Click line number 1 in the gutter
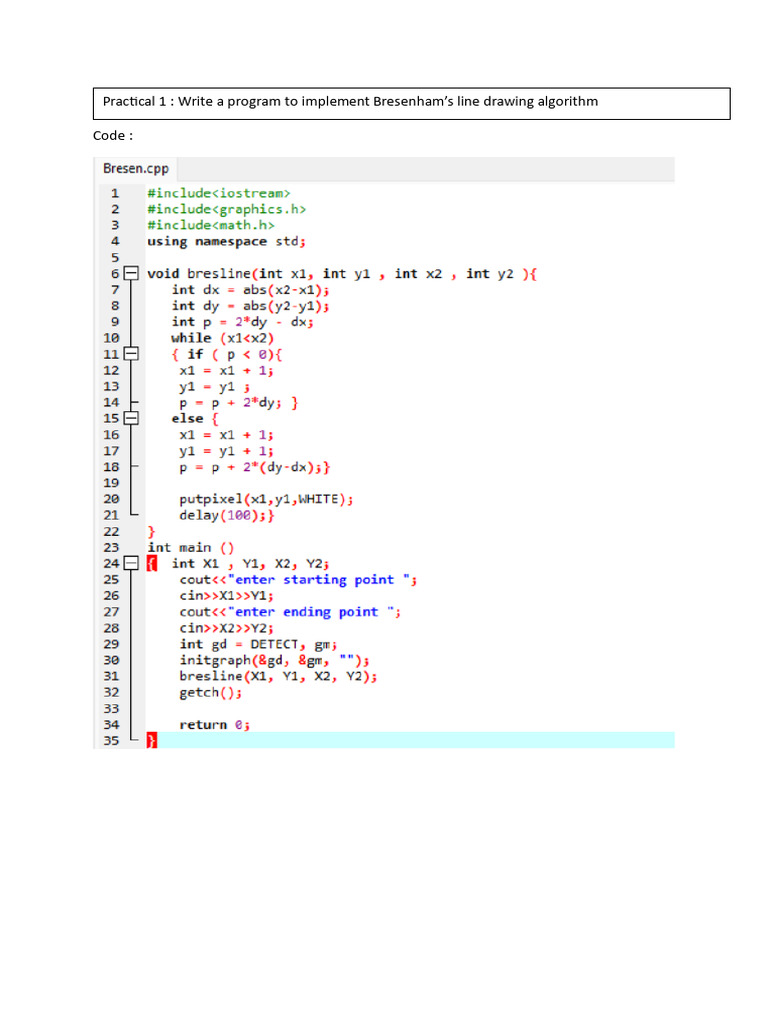Screen dimensions: 768x1024 pyautogui.click(x=115, y=193)
